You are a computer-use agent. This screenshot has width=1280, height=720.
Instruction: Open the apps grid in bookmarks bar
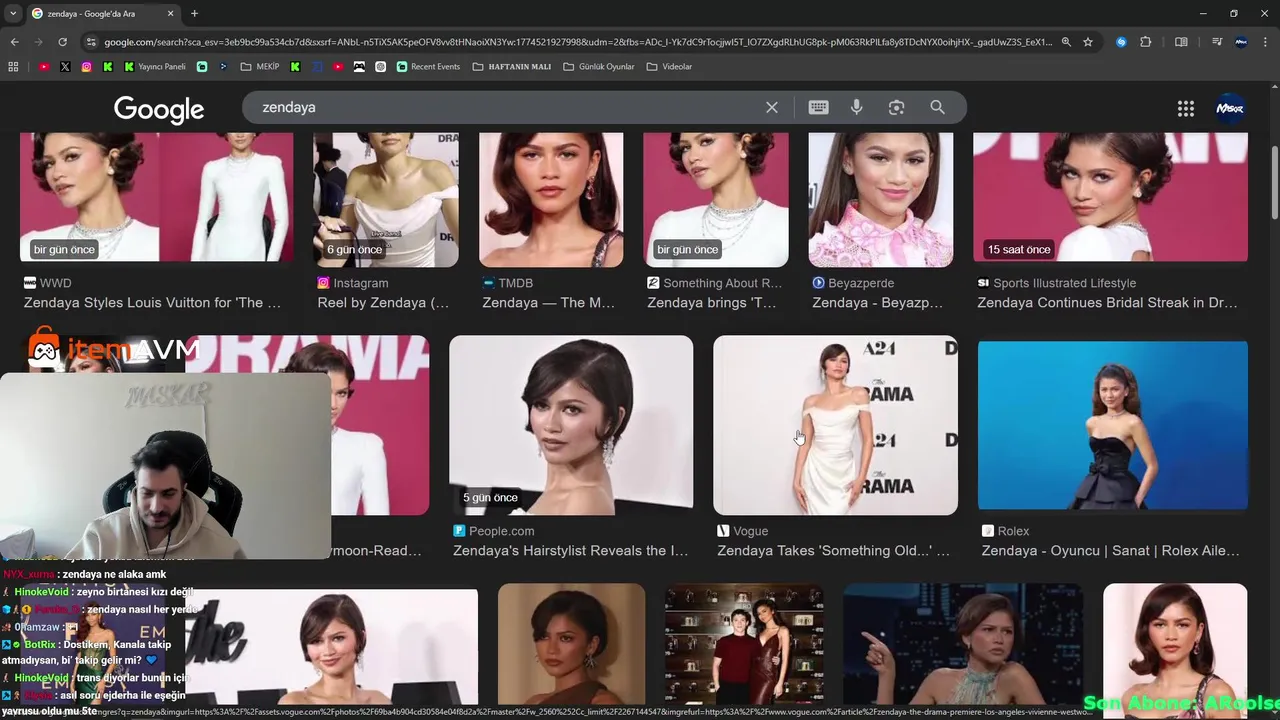(x=13, y=66)
